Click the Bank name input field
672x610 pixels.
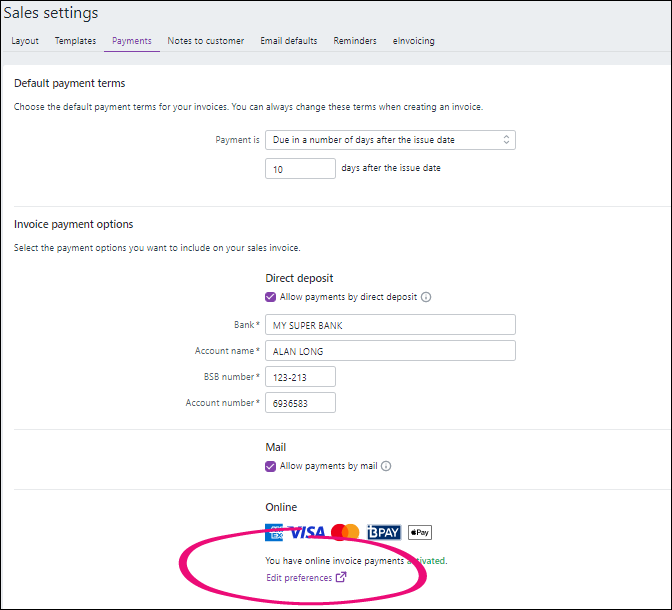coord(390,325)
